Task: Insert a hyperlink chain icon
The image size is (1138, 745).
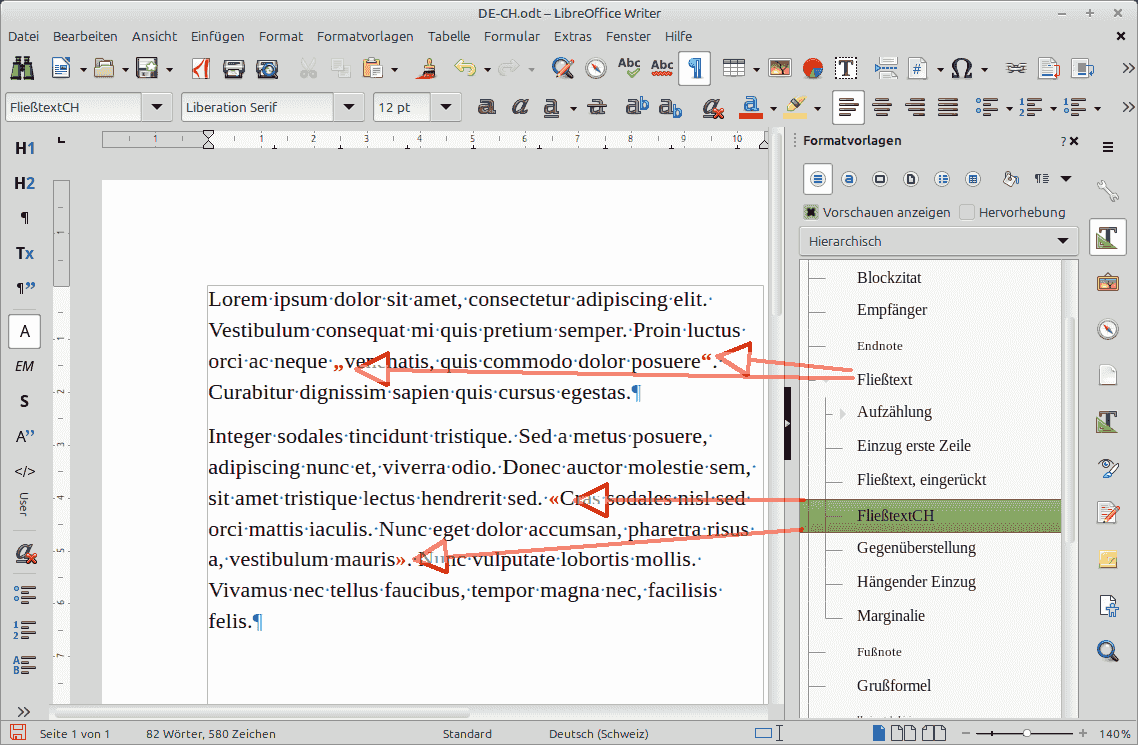Action: [x=1016, y=68]
